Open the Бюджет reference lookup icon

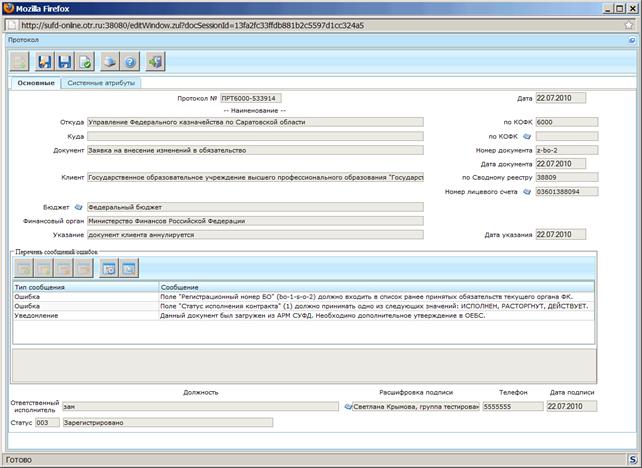pyautogui.click(x=78, y=207)
